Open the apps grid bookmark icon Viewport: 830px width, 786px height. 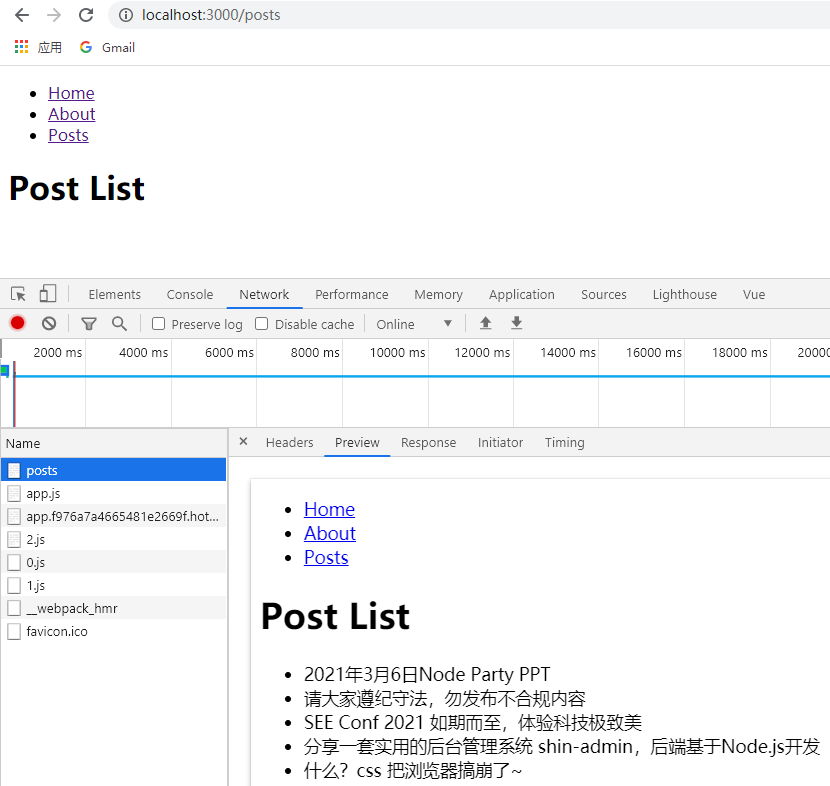pos(21,47)
